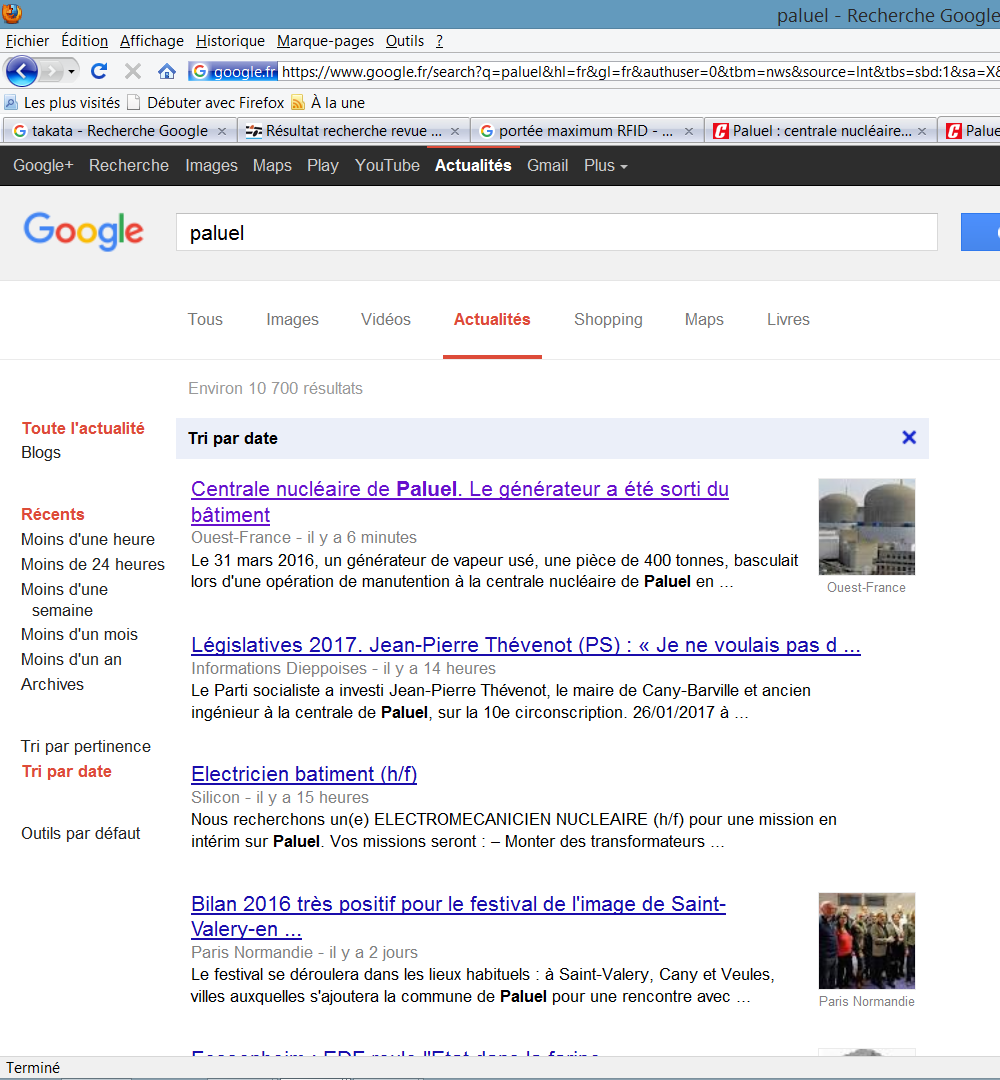
Task: Click the Environ 10 700 résultats text
Action: pos(275,388)
